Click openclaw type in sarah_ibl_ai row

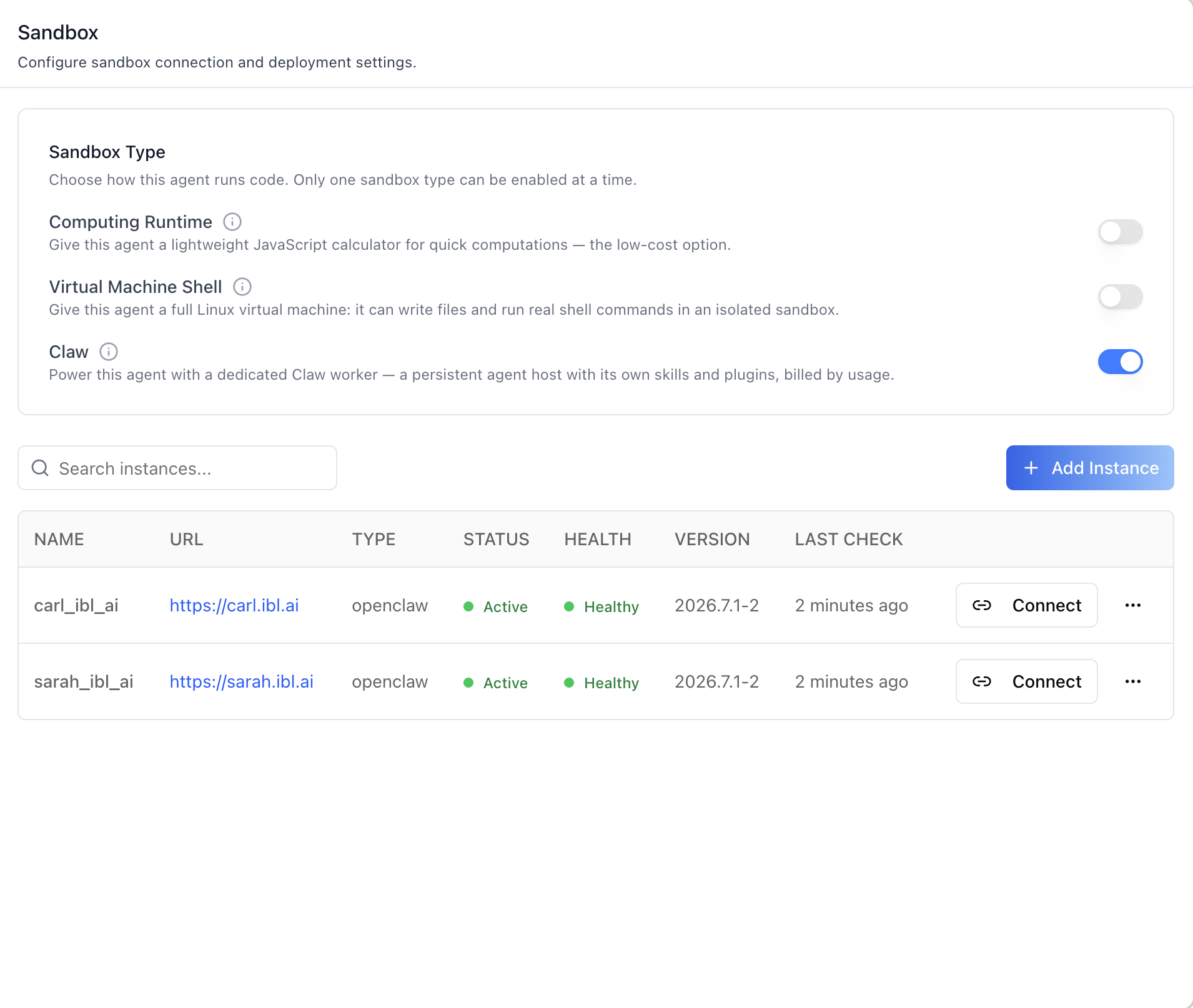pos(390,681)
